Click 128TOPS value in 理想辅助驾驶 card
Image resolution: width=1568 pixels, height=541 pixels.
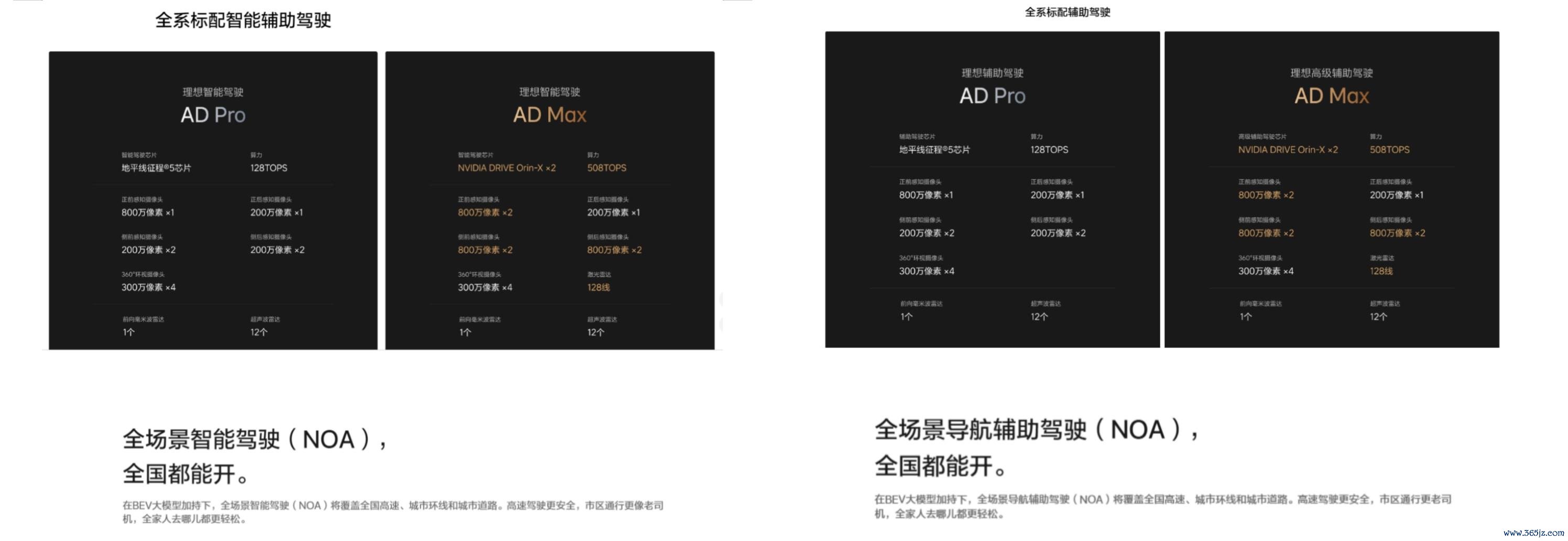point(1049,150)
